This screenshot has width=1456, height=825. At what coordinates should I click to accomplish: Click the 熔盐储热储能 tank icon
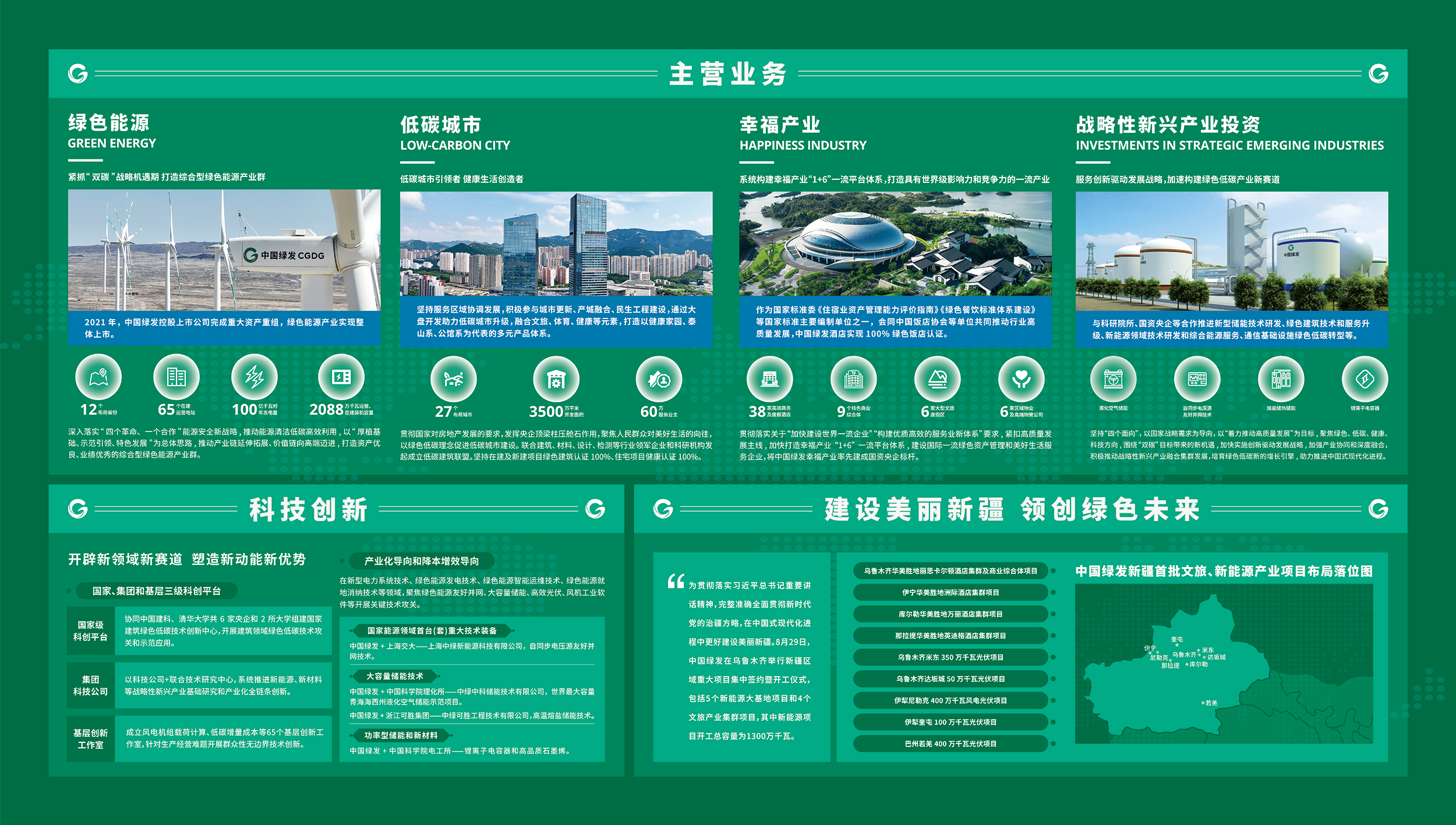point(1281,380)
